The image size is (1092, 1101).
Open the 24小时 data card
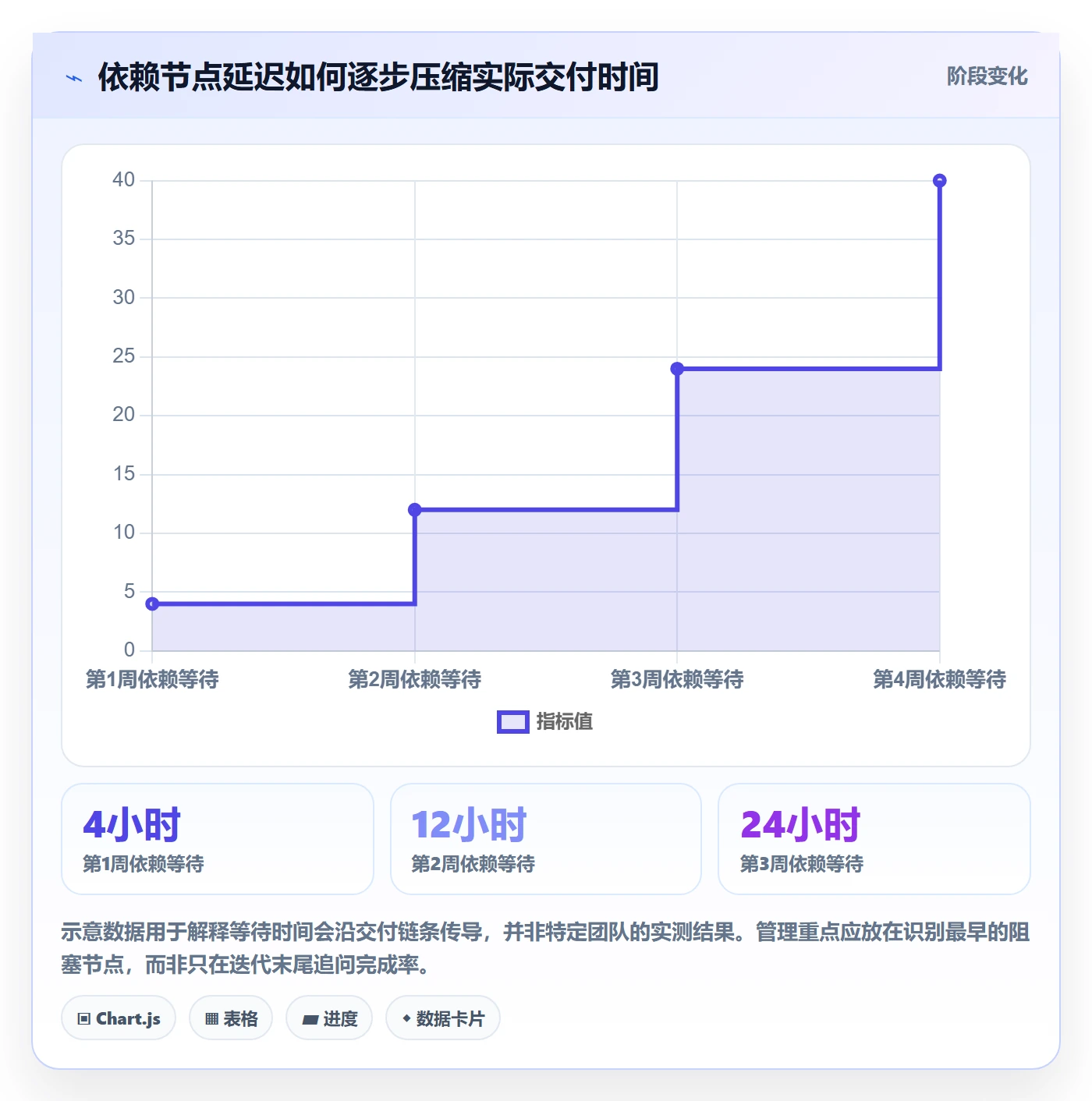874,839
